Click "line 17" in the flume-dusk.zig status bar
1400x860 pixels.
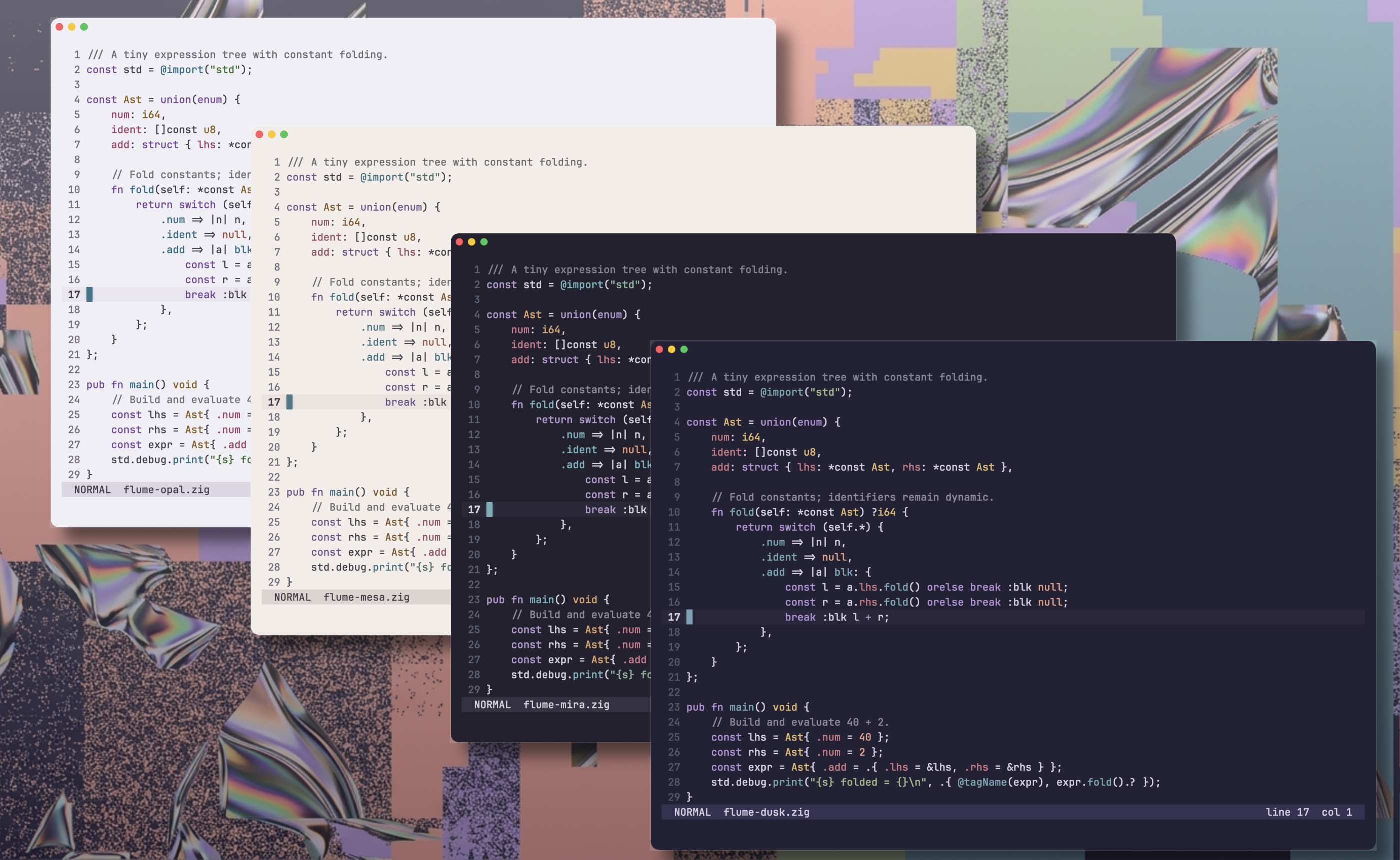pyautogui.click(x=1288, y=813)
